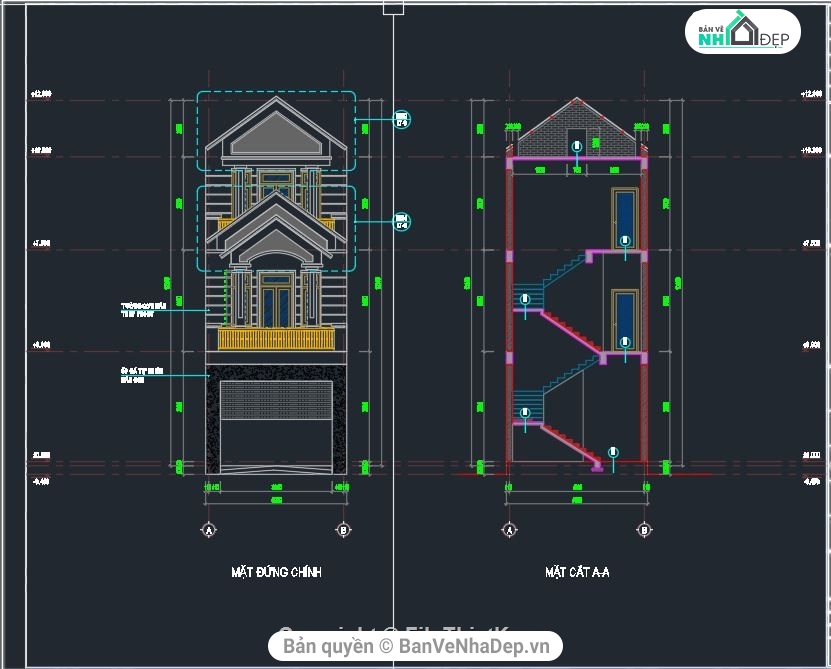Click grid bubble A below section A-A
Viewport: 831px width, 669px height.
510,529
